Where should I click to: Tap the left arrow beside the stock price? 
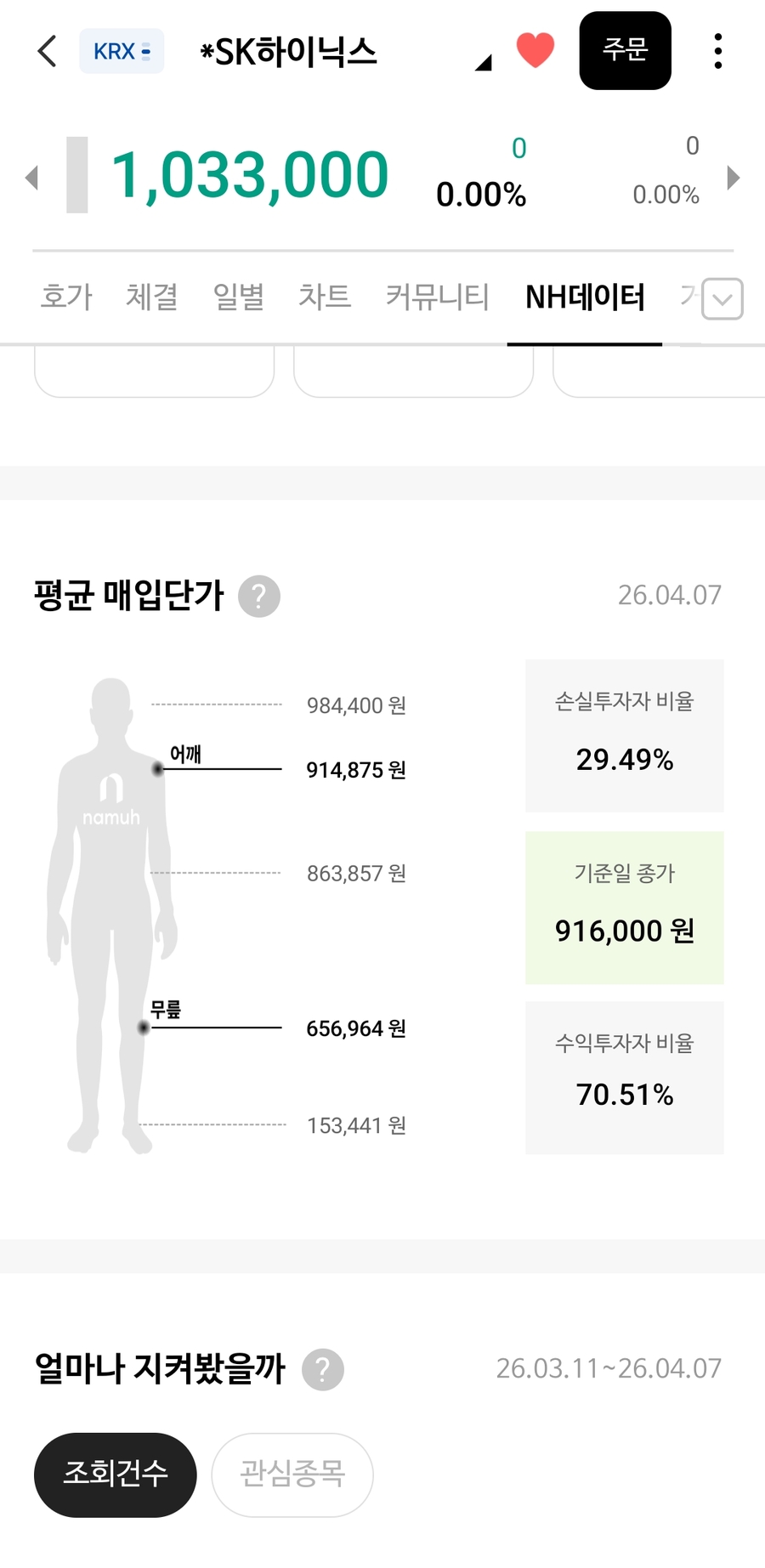[31, 177]
